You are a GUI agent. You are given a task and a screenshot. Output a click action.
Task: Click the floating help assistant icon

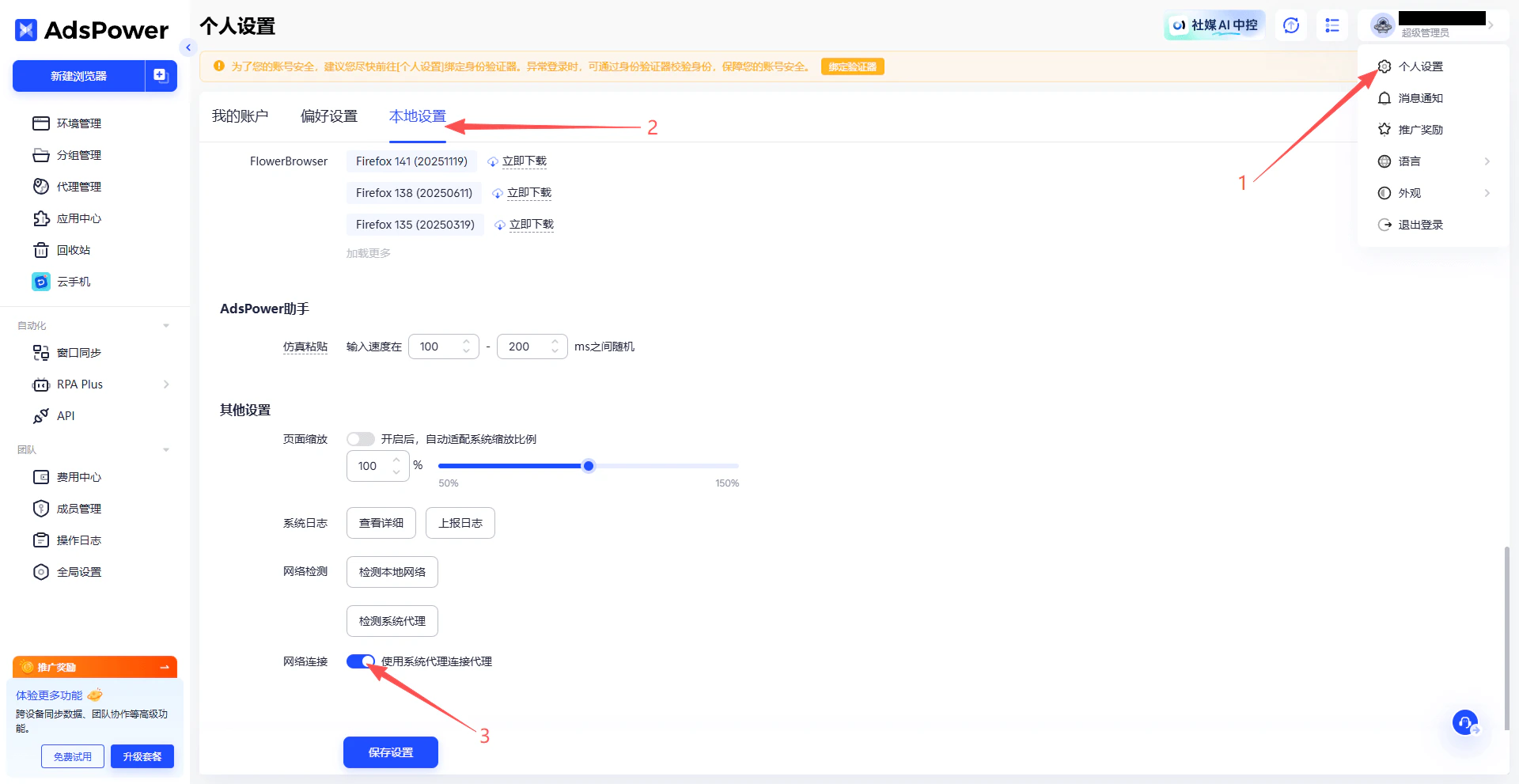[x=1465, y=722]
